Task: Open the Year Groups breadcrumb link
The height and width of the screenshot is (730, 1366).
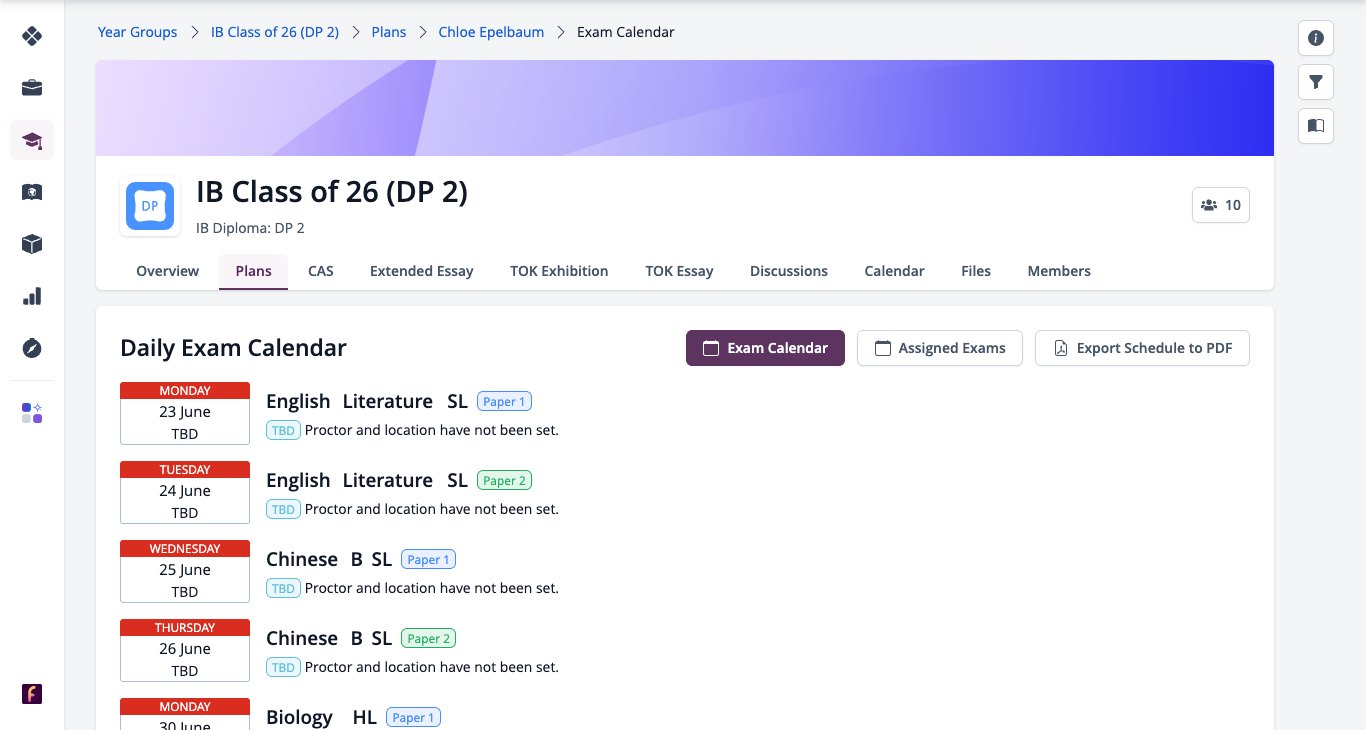Action: [137, 32]
